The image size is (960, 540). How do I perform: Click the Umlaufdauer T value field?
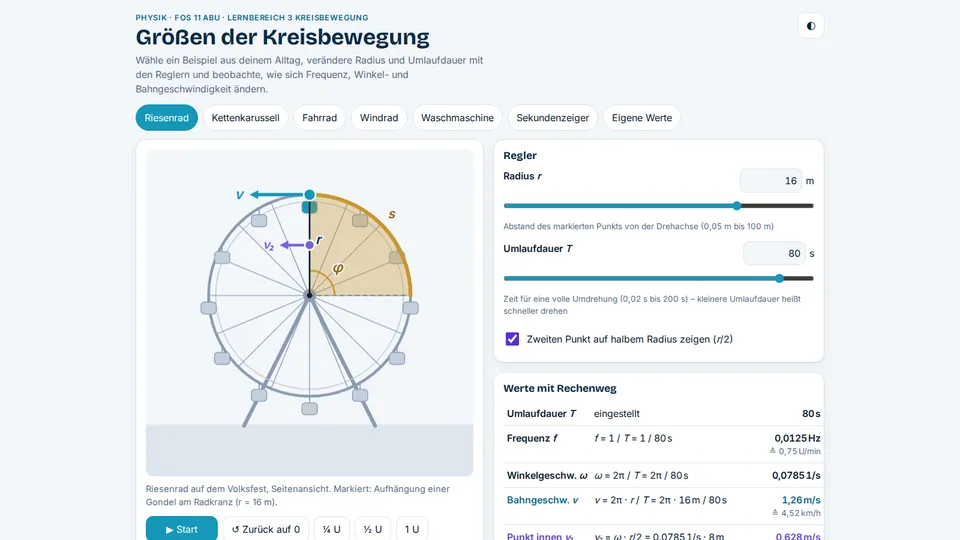click(x=774, y=253)
